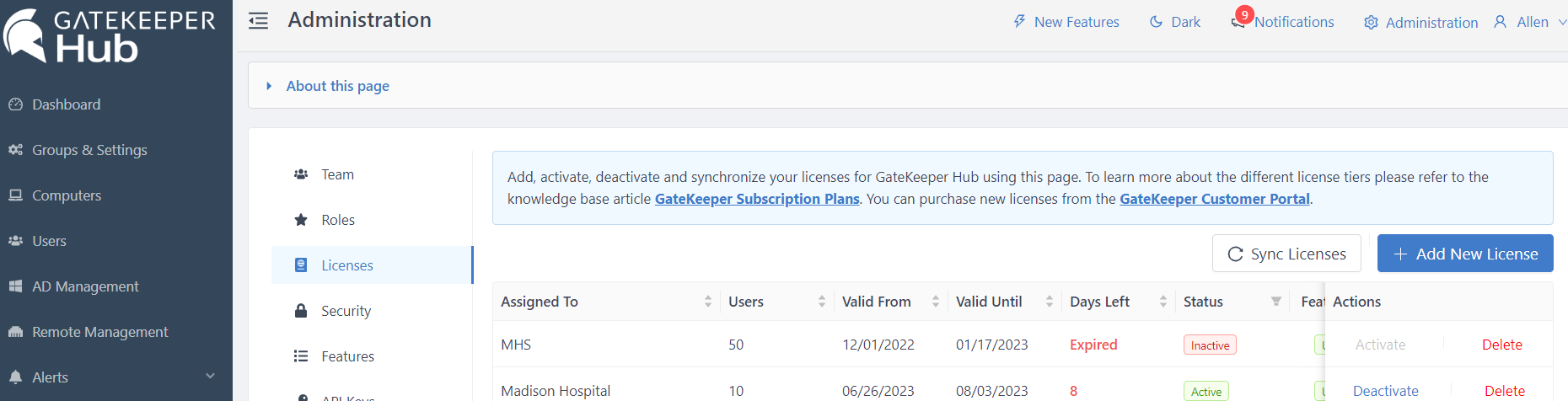Sort table by the Assigned To column

click(708, 302)
